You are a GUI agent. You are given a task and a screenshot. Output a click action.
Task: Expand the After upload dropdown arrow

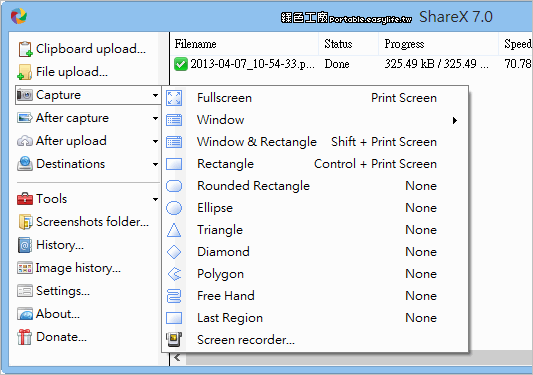[x=155, y=141]
